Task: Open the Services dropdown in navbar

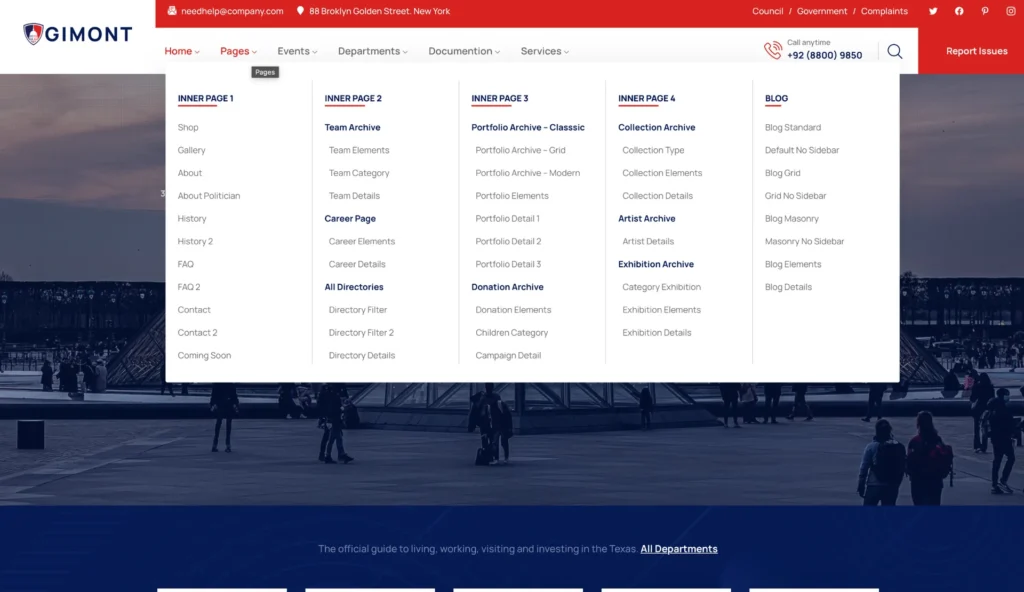Action: pos(544,51)
